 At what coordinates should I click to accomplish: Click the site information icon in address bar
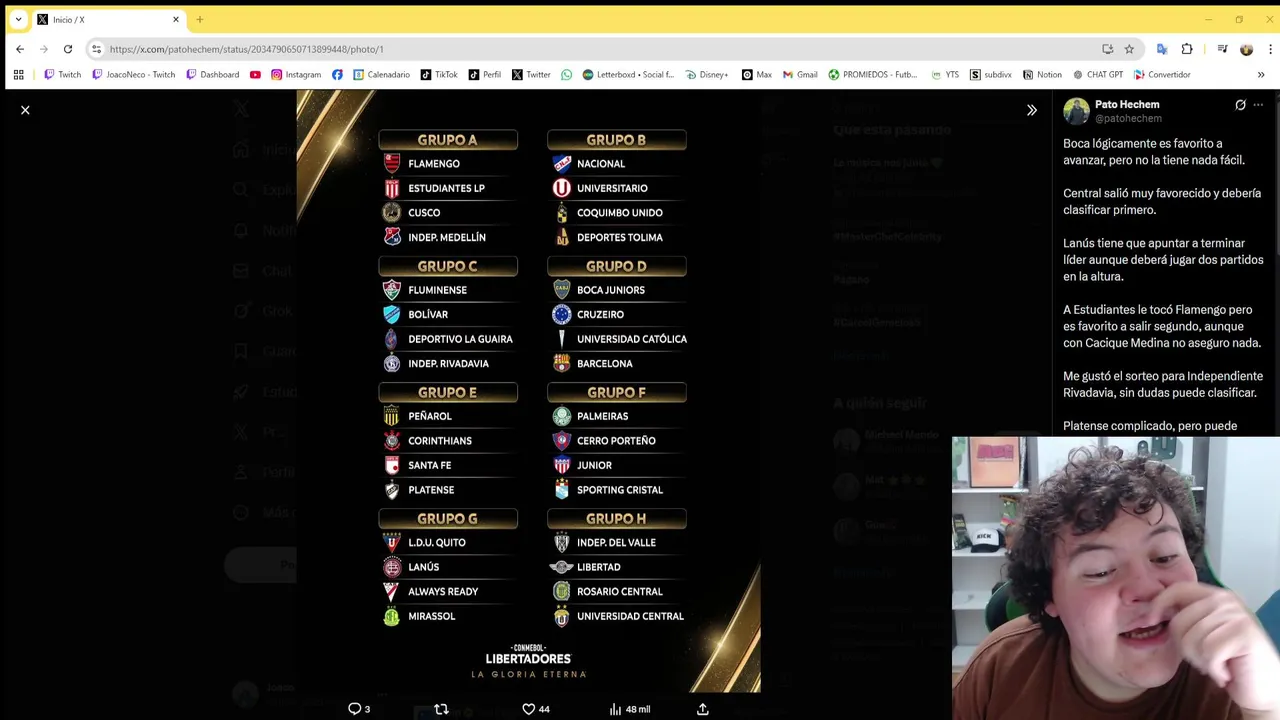pyautogui.click(x=97, y=49)
